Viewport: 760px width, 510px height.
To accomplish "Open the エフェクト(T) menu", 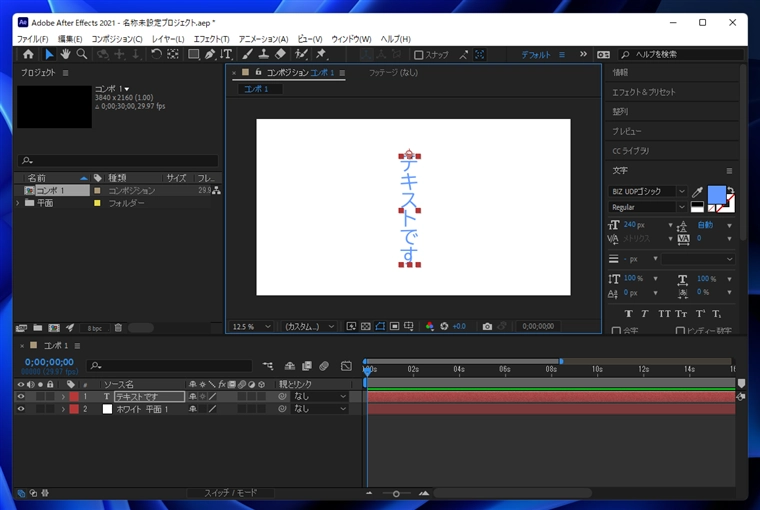I will coord(211,39).
